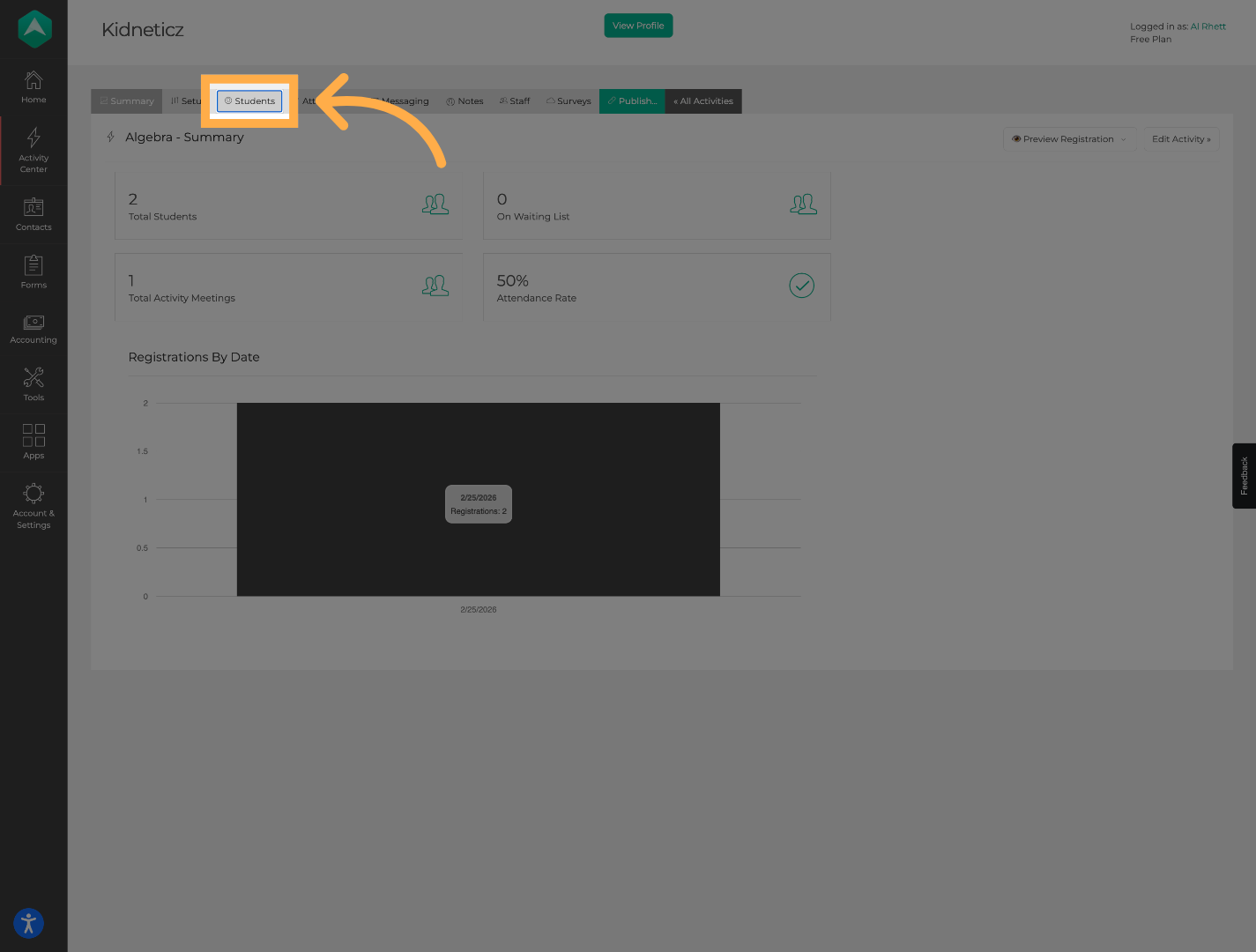Click the Total Activity Meetings people icon

click(435, 286)
